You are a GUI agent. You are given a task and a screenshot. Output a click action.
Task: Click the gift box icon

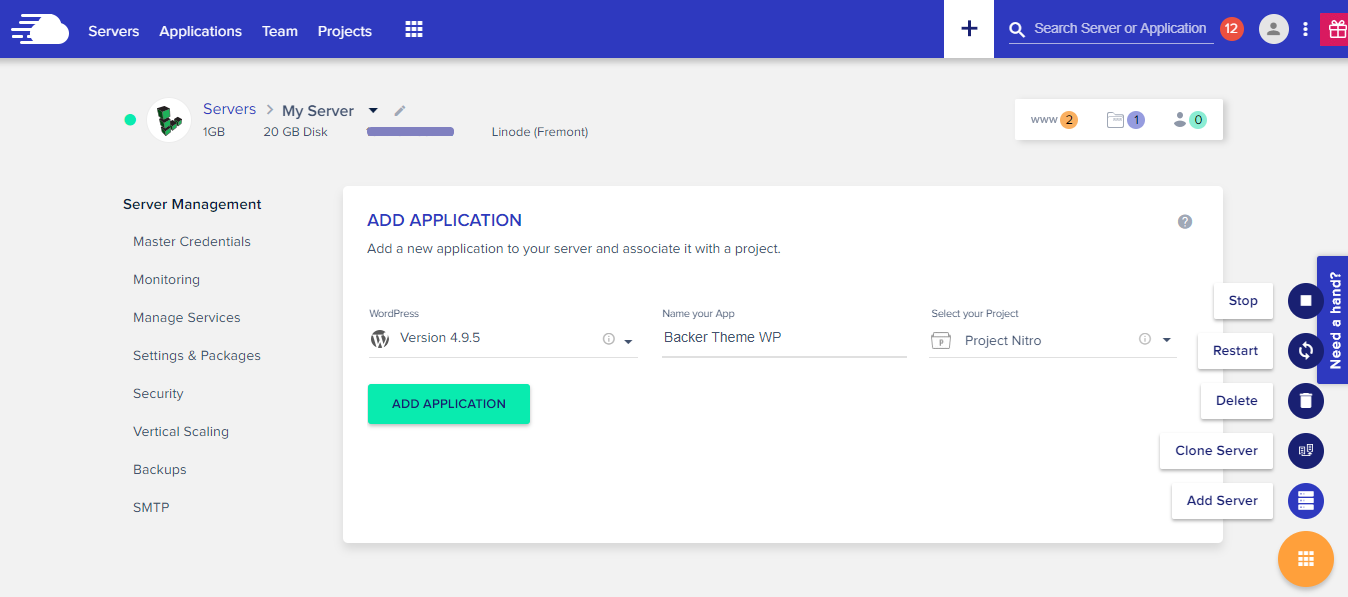point(1337,29)
